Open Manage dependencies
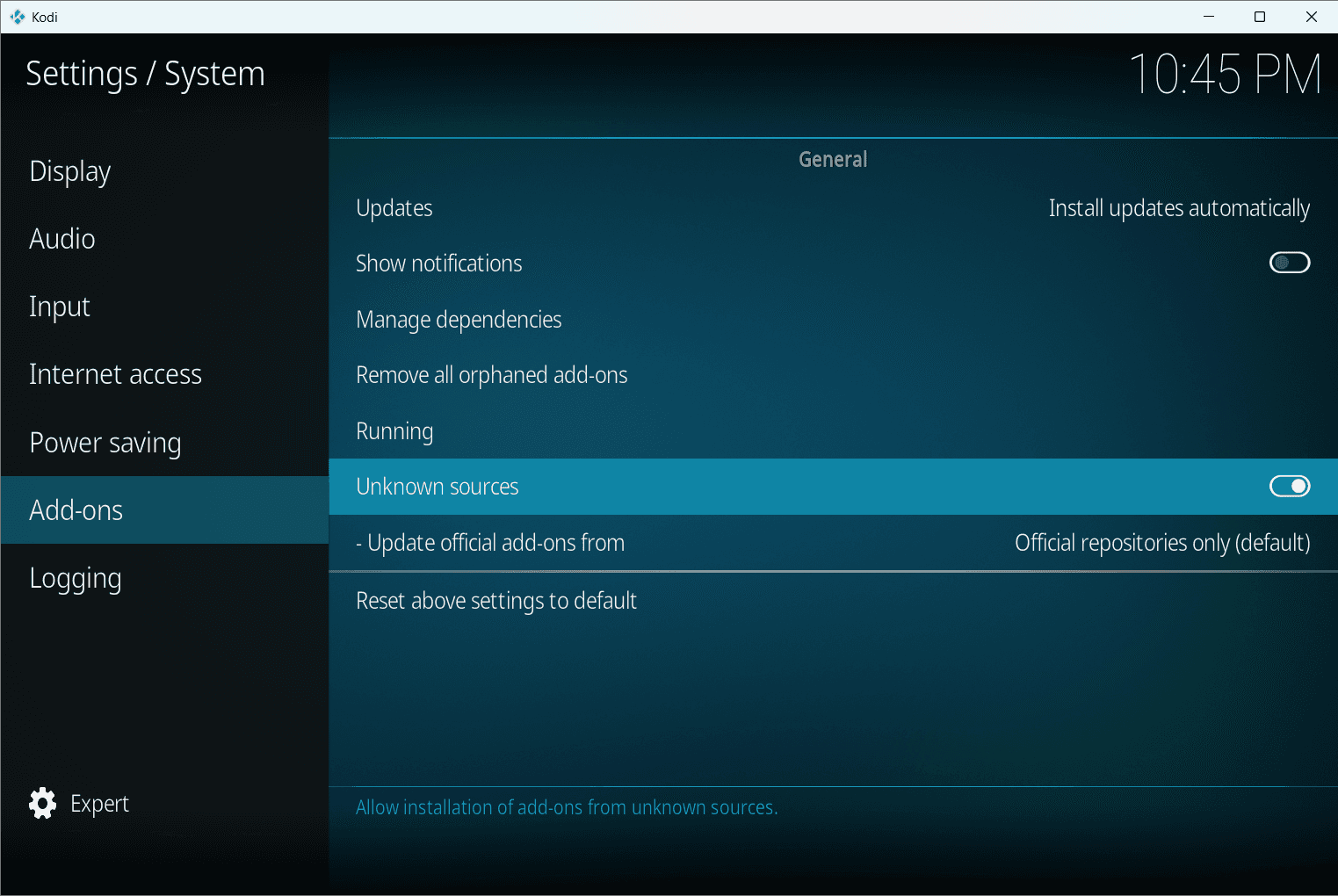1338x896 pixels. [833, 320]
